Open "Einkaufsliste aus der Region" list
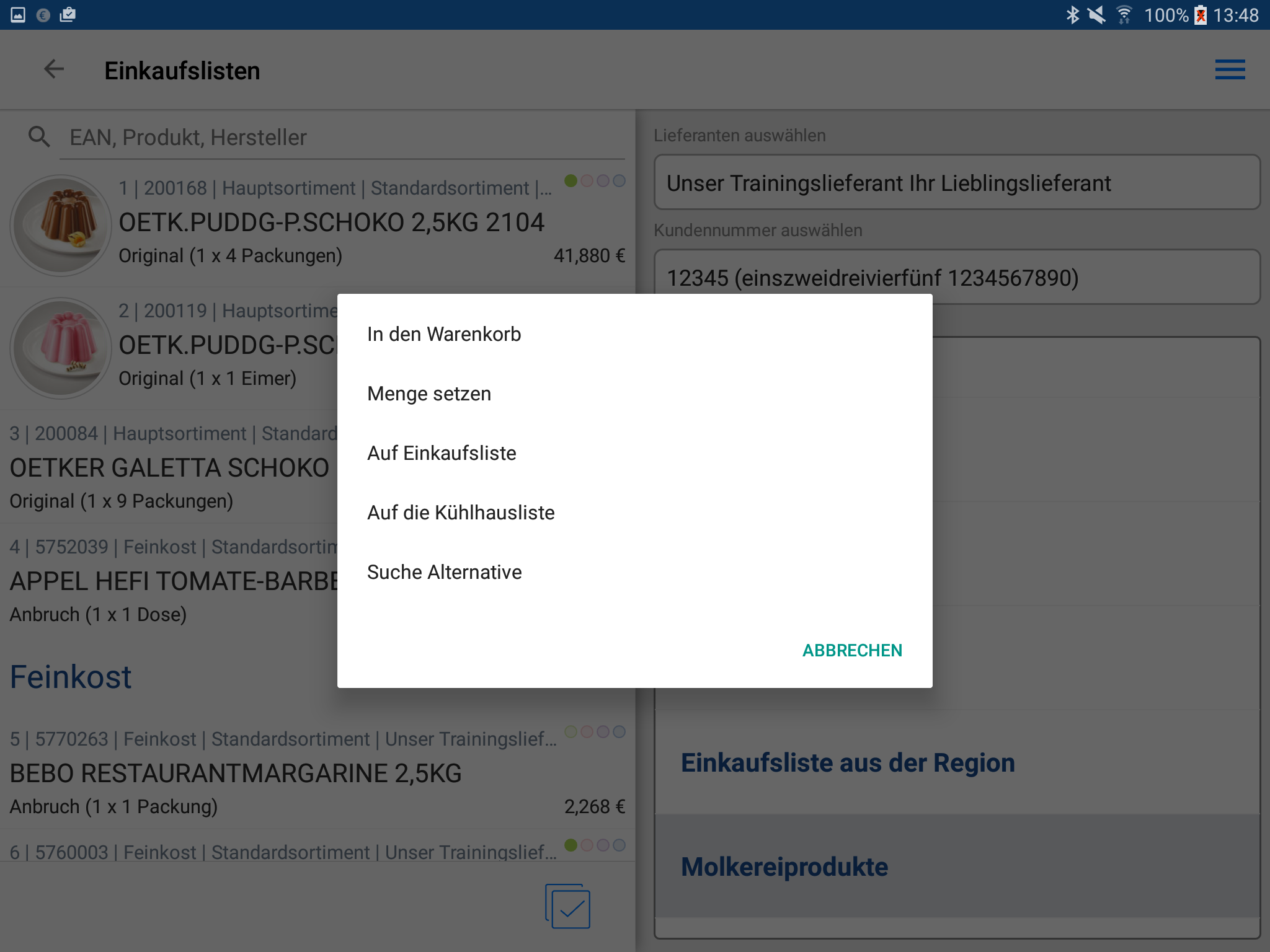Image resolution: width=1270 pixels, height=952 pixels. click(x=847, y=762)
